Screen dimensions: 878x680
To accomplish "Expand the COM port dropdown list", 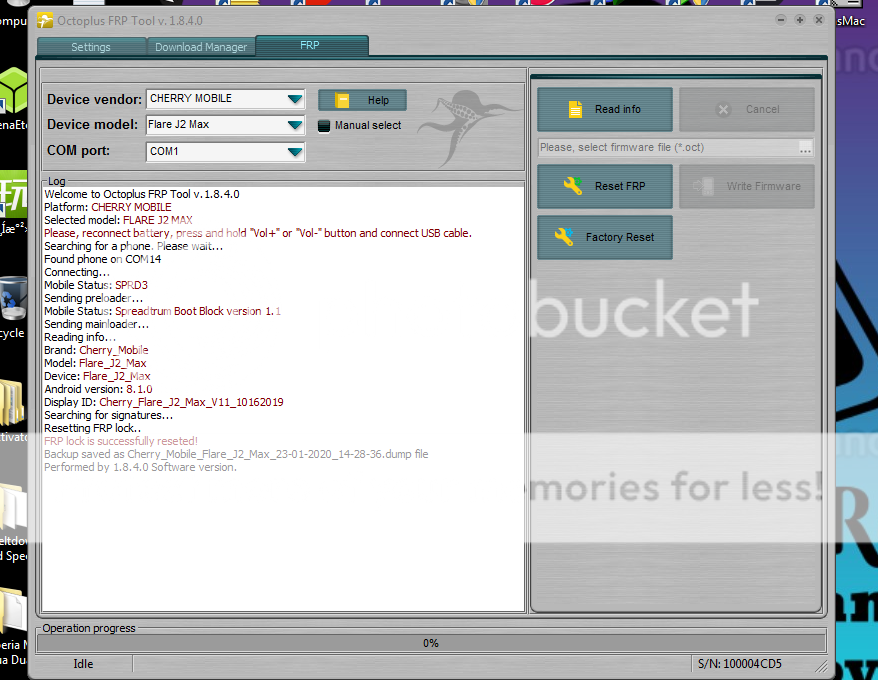I will [x=294, y=152].
